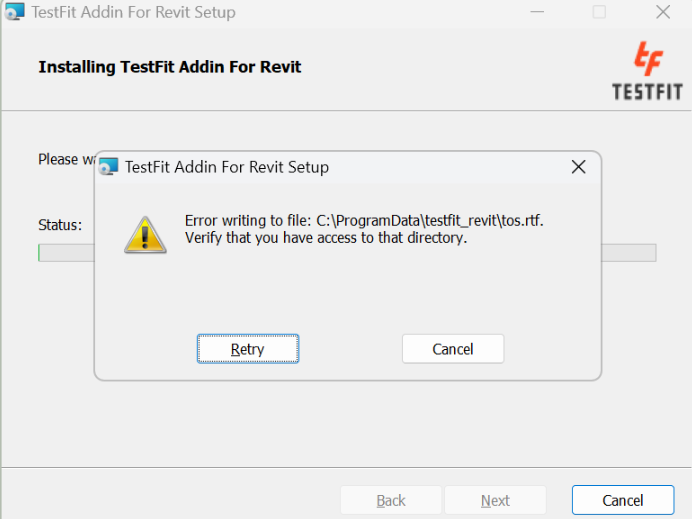Click the 'Installing TestFit Addin For Revit' heading
The image size is (692, 519).
pos(169,67)
